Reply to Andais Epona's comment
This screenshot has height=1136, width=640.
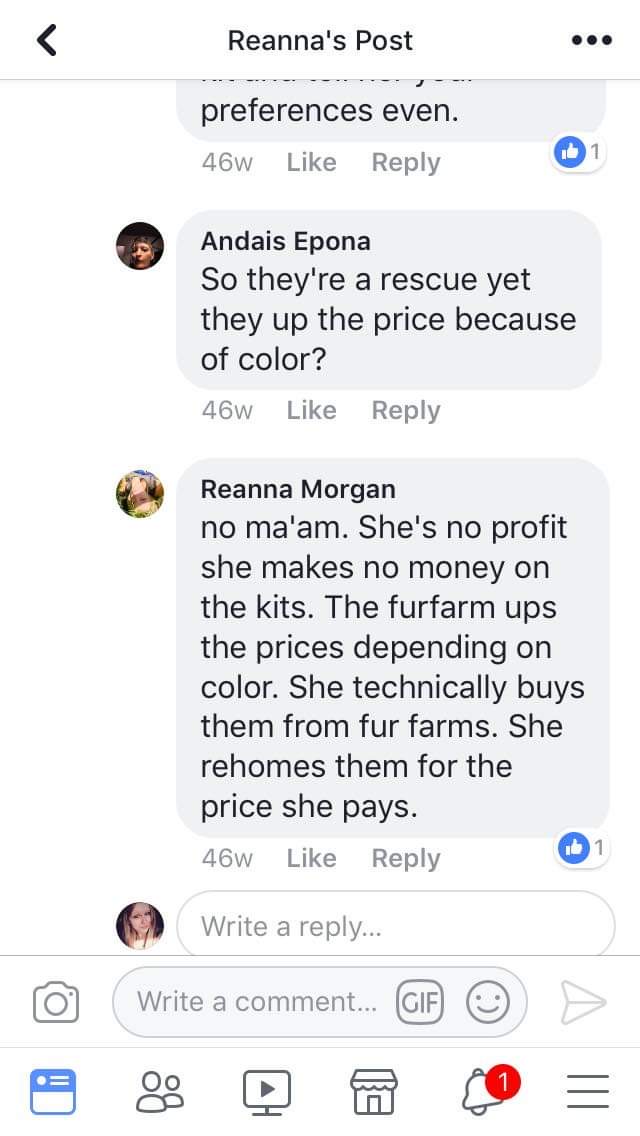(405, 410)
